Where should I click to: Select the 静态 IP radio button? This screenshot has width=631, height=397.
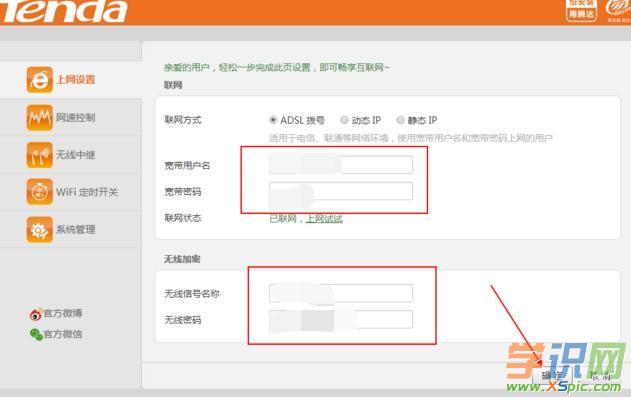pos(400,120)
